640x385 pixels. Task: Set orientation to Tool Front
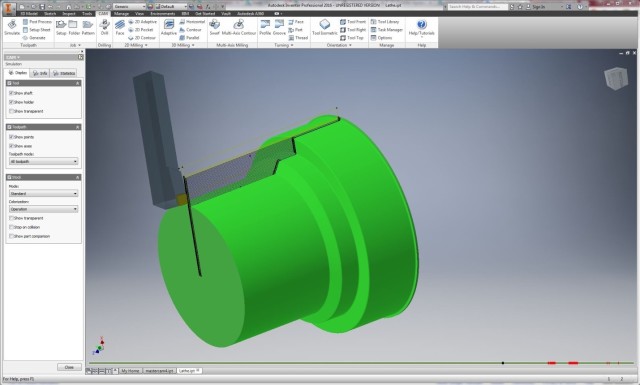coord(353,22)
